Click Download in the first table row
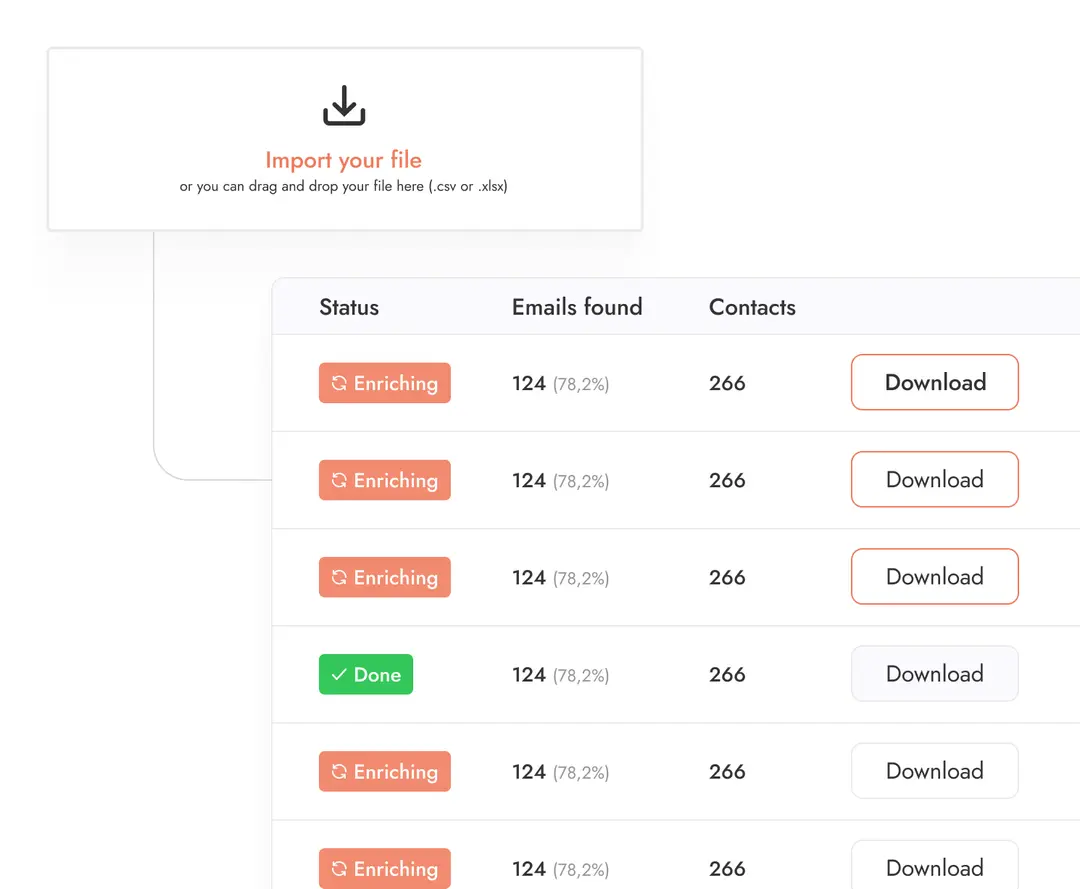 coord(935,382)
